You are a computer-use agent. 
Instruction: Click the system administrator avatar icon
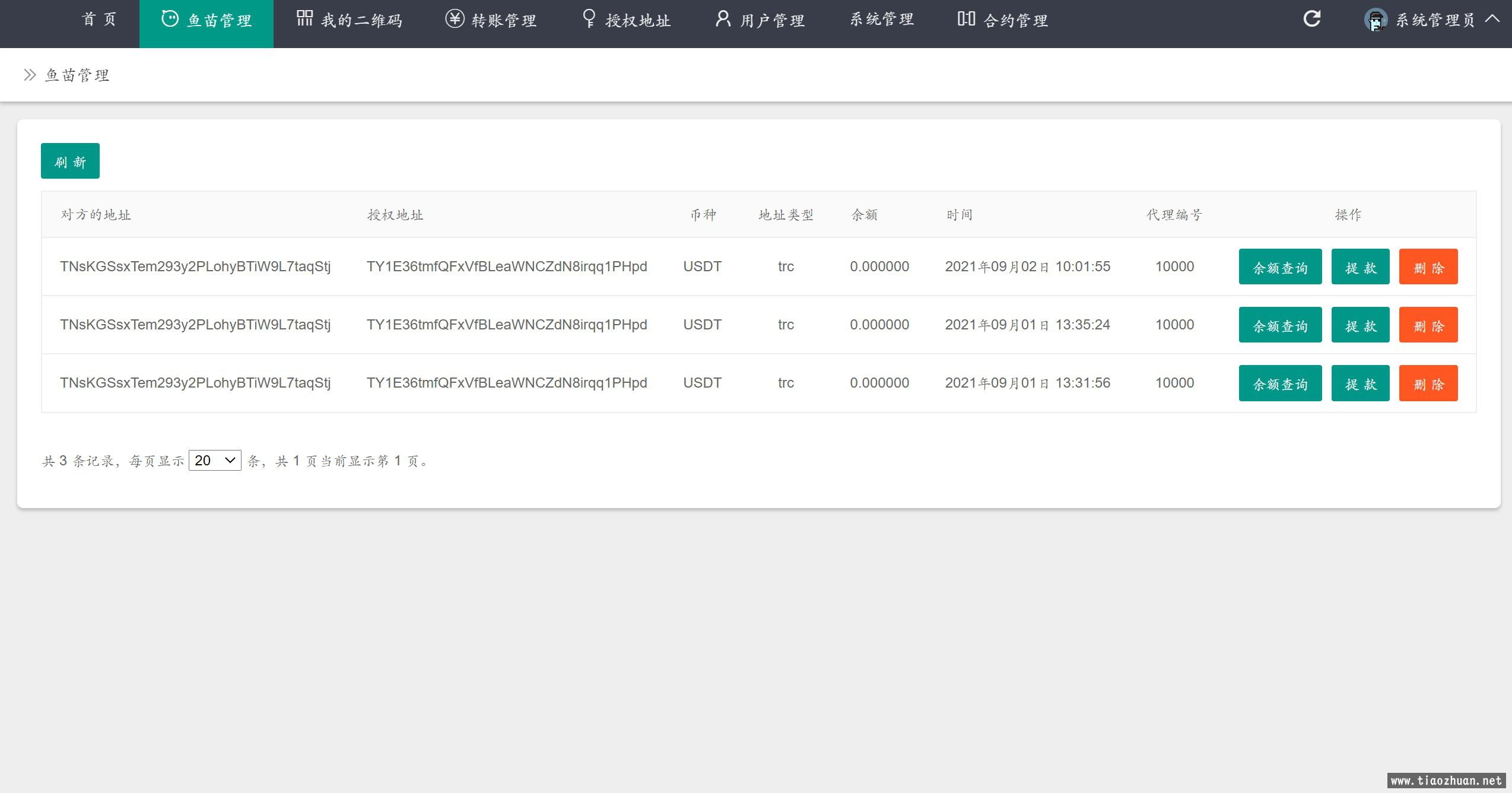point(1375,20)
